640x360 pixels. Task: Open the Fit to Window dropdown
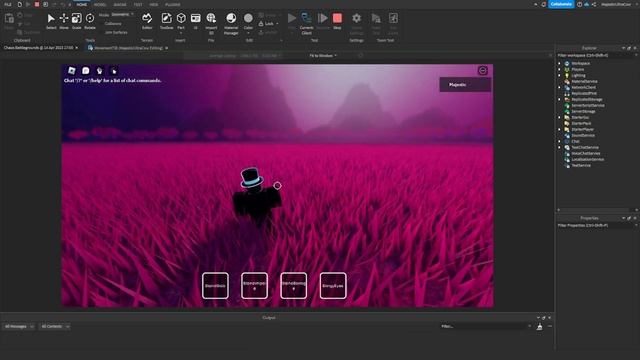pyautogui.click(x=323, y=56)
